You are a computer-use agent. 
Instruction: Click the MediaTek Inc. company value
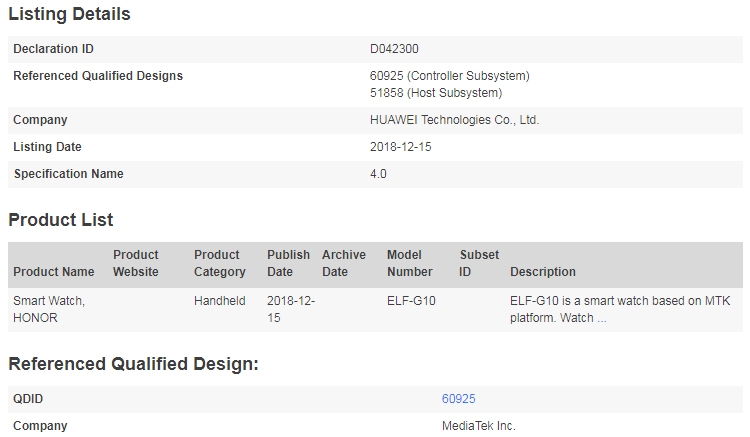(478, 426)
